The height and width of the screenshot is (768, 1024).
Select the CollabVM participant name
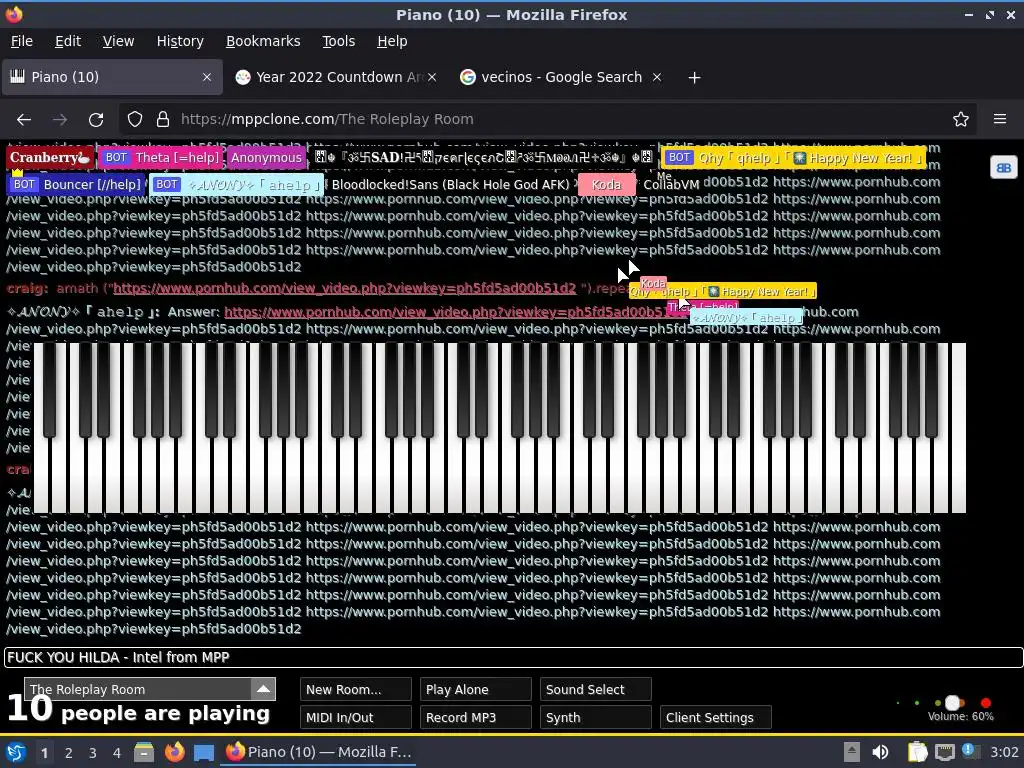click(671, 185)
